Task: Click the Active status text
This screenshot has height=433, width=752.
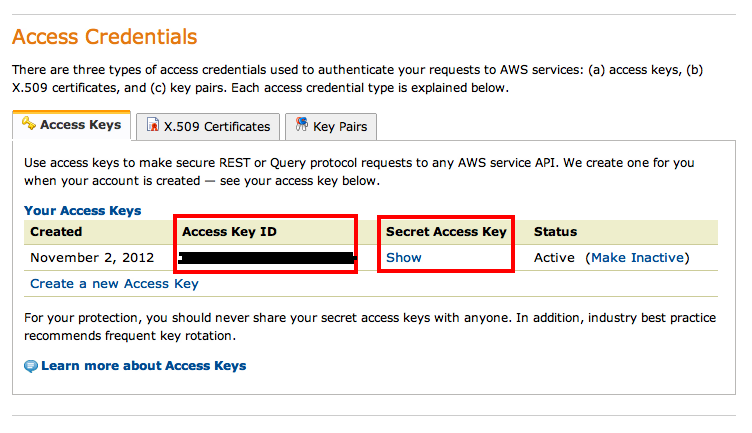Action: (554, 257)
